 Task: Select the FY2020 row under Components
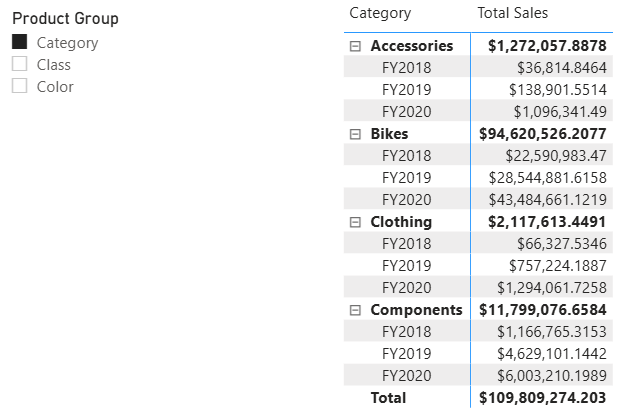click(406, 376)
